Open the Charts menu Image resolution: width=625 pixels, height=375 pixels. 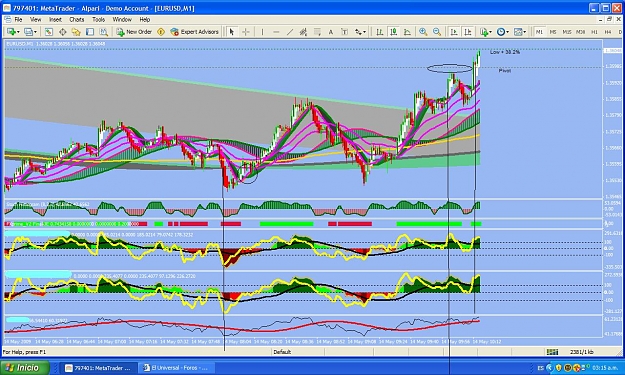click(x=77, y=20)
